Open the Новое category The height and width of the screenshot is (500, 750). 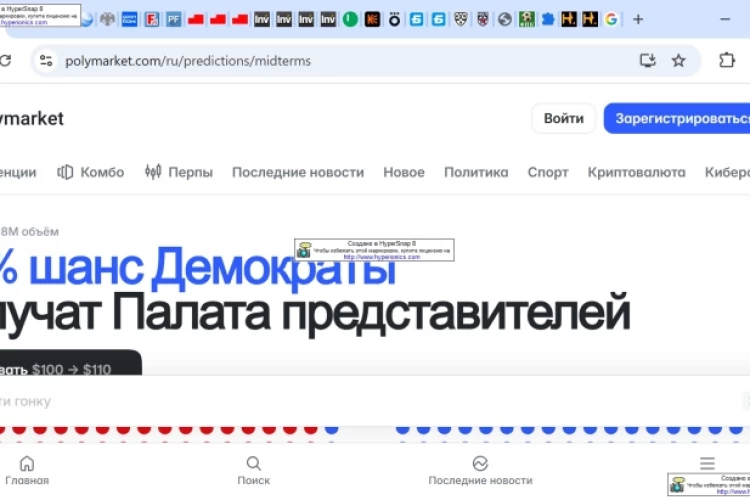coord(404,172)
